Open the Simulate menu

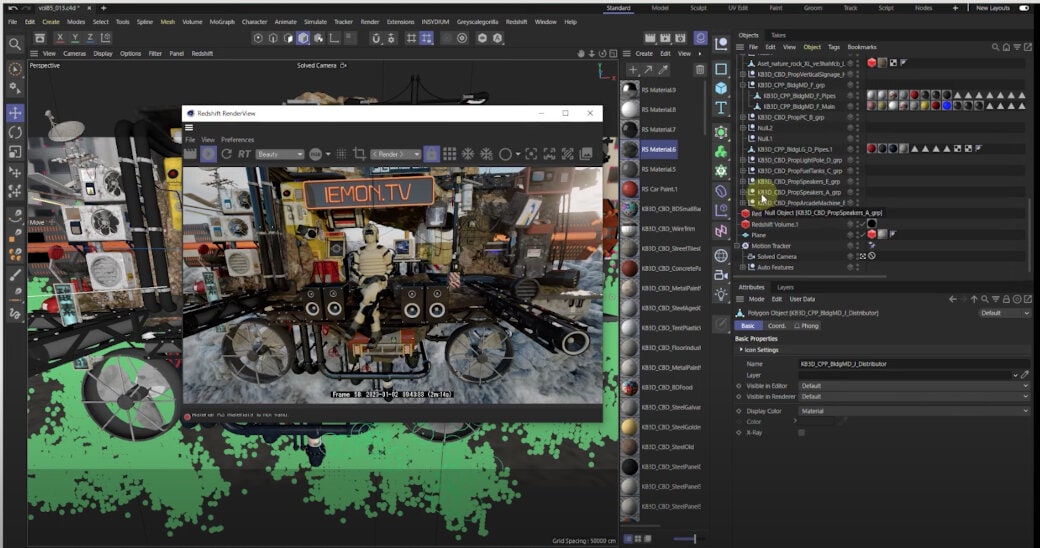(315, 22)
